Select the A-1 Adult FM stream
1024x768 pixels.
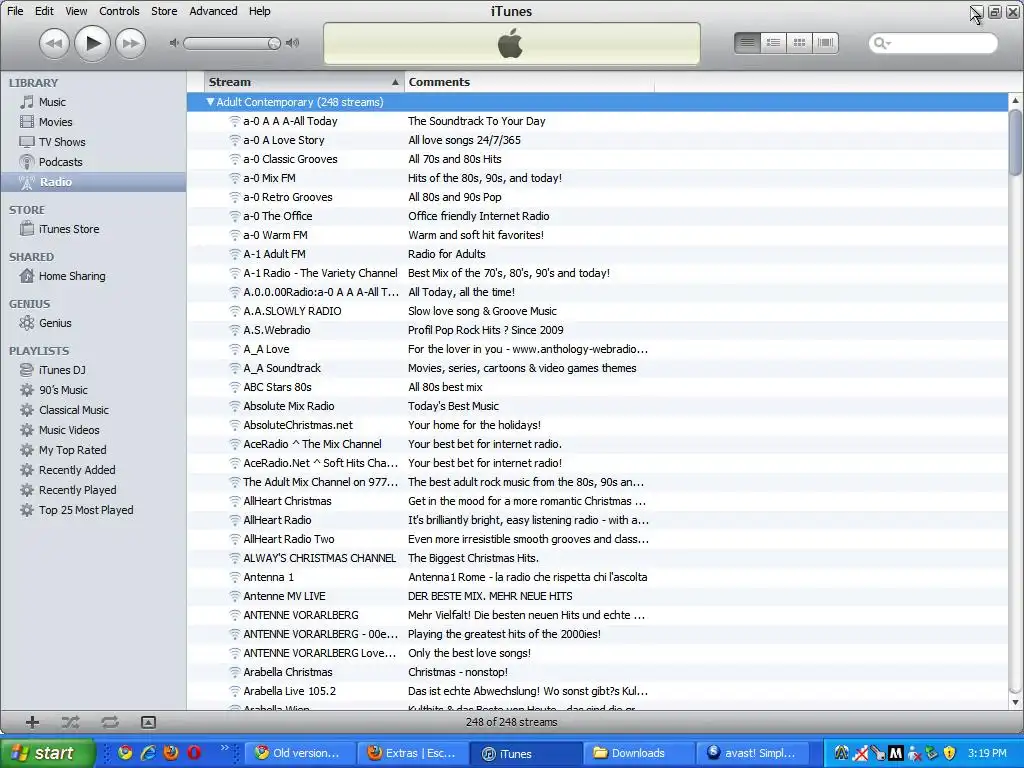[x=598, y=254]
